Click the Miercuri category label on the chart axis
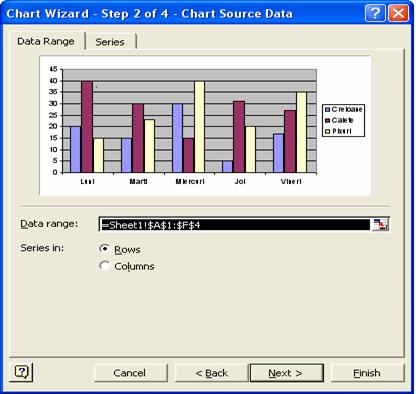416x394 pixels. click(190, 181)
